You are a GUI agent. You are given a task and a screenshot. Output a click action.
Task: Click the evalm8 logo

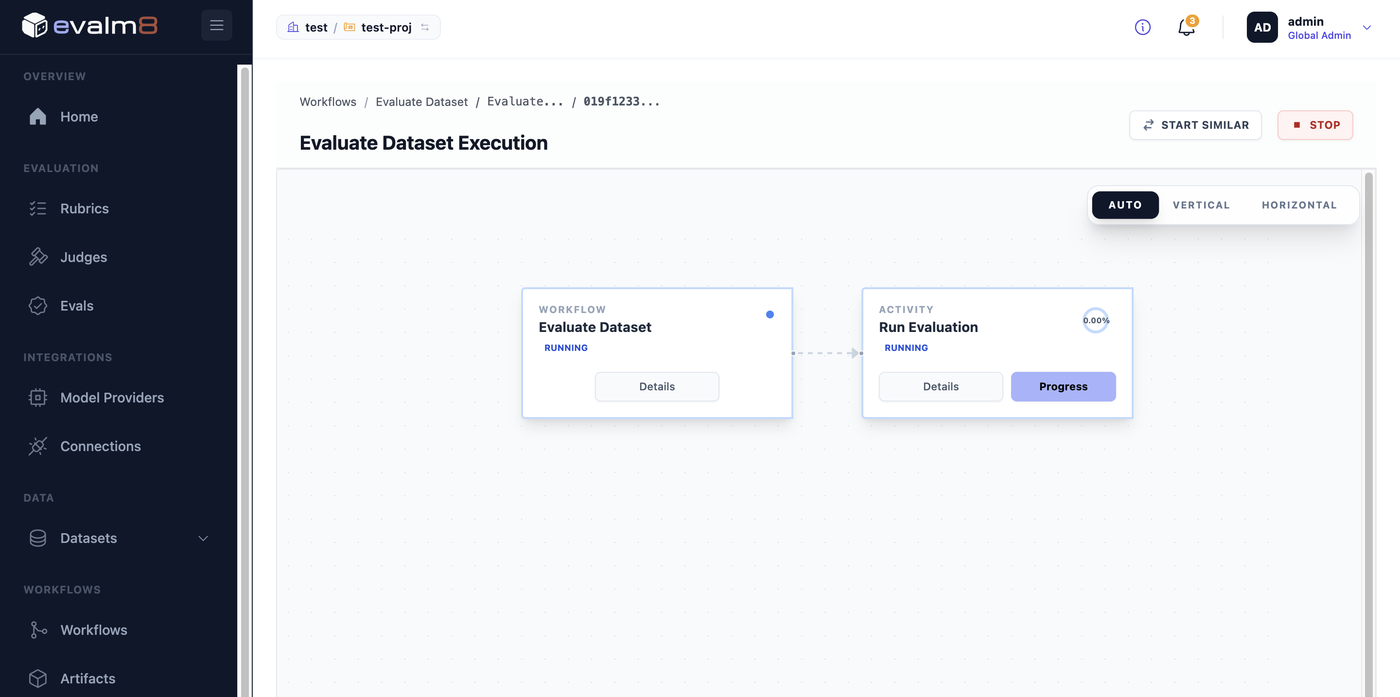click(x=89, y=25)
